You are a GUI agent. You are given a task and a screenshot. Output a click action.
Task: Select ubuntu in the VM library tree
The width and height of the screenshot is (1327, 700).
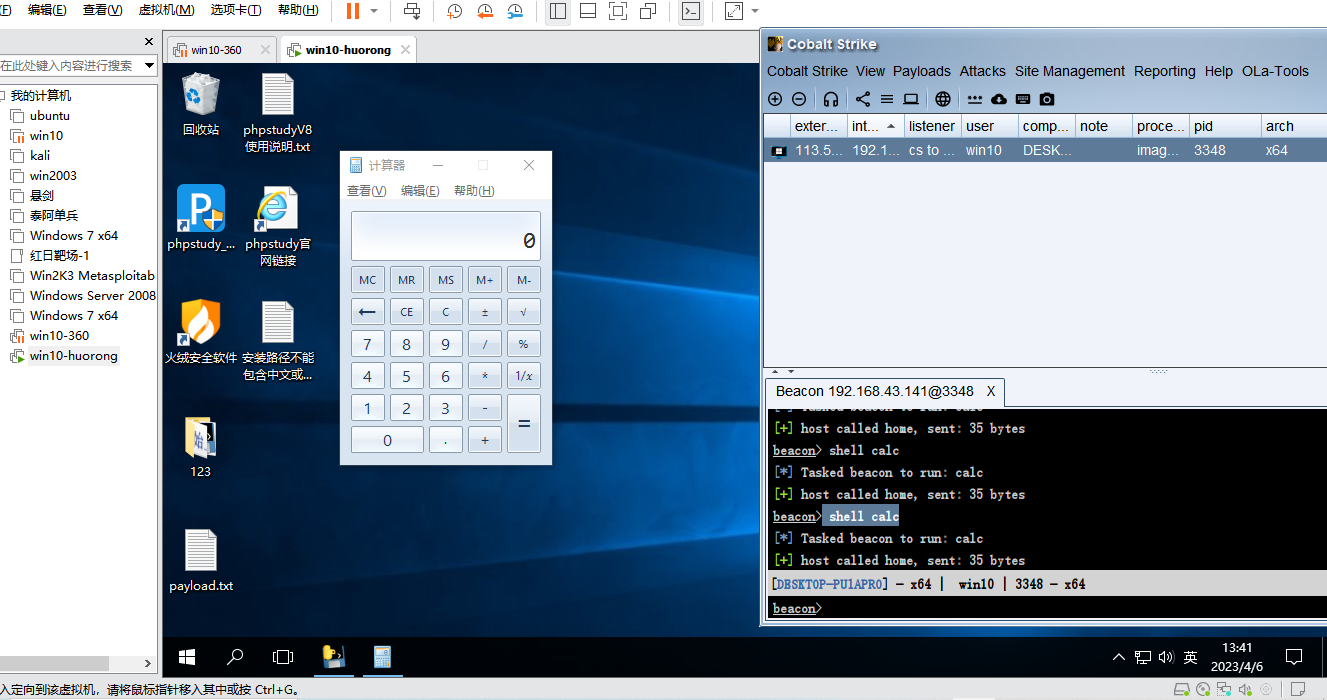[x=50, y=115]
